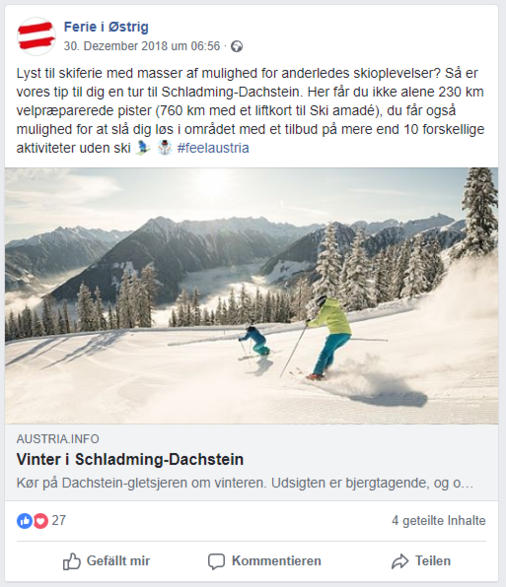
Task: Click the thumbs-up icon beside Gefällt mir
Action: pyautogui.click(x=71, y=561)
